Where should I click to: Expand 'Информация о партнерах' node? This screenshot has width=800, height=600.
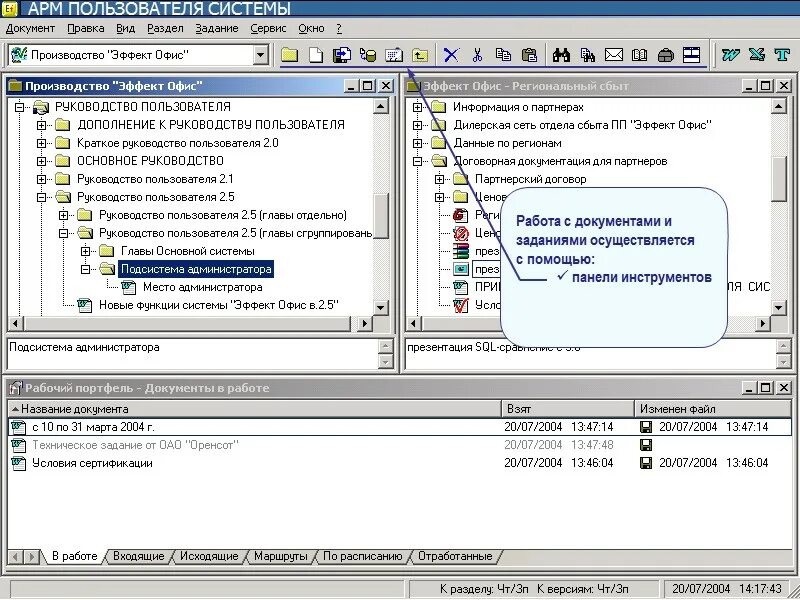tap(417, 107)
